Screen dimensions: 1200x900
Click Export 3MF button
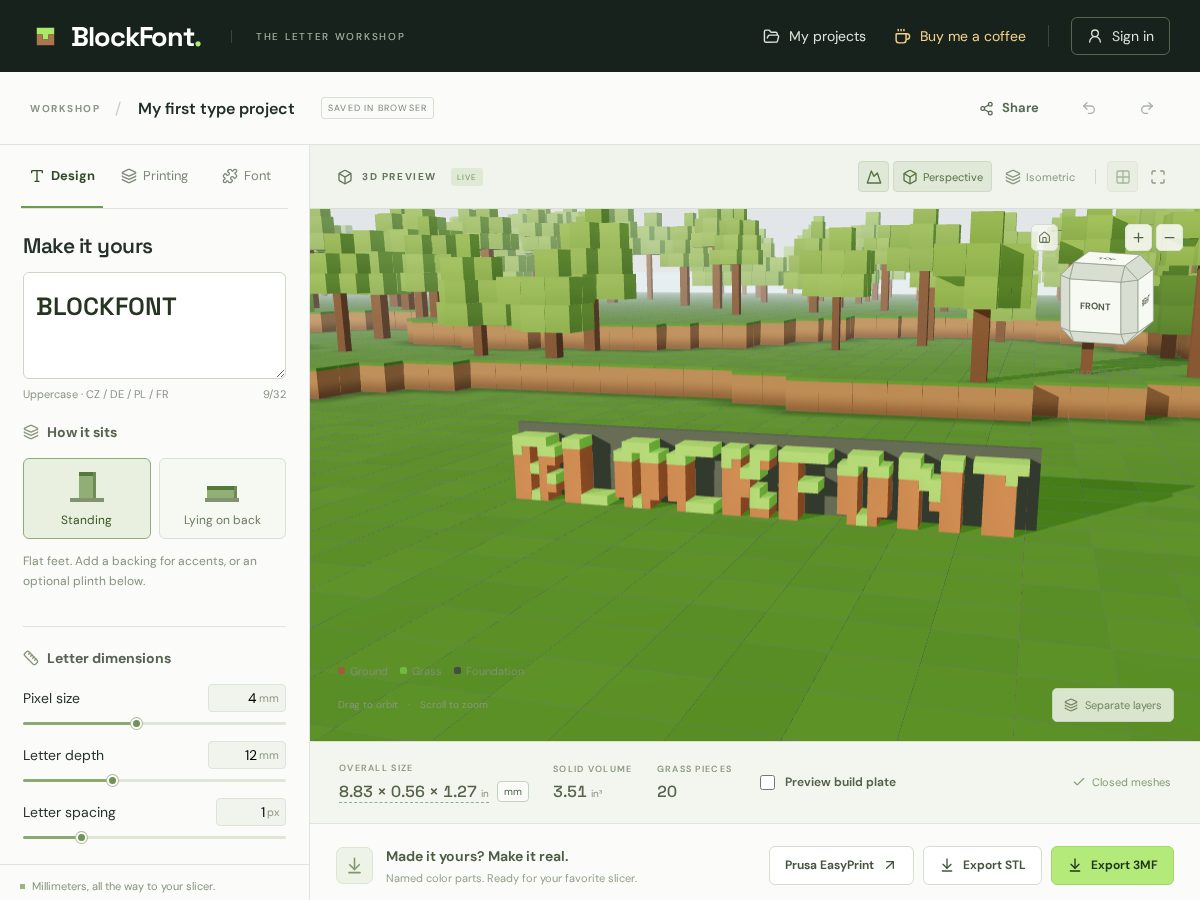[1112, 865]
